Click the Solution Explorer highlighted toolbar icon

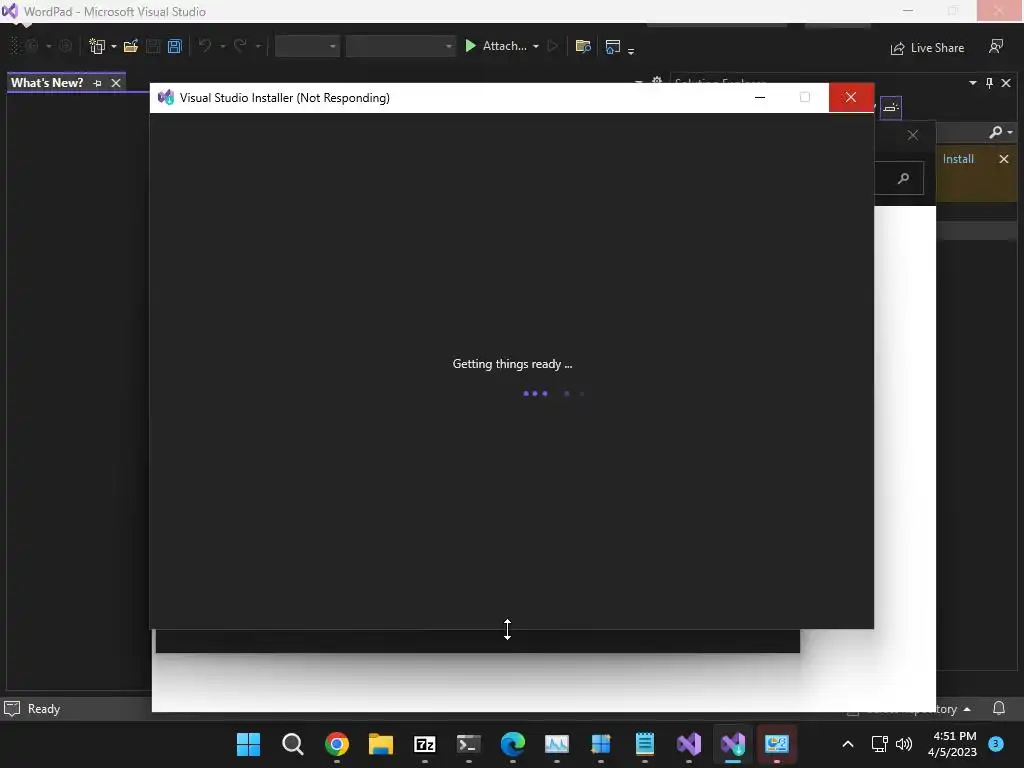pos(891,108)
